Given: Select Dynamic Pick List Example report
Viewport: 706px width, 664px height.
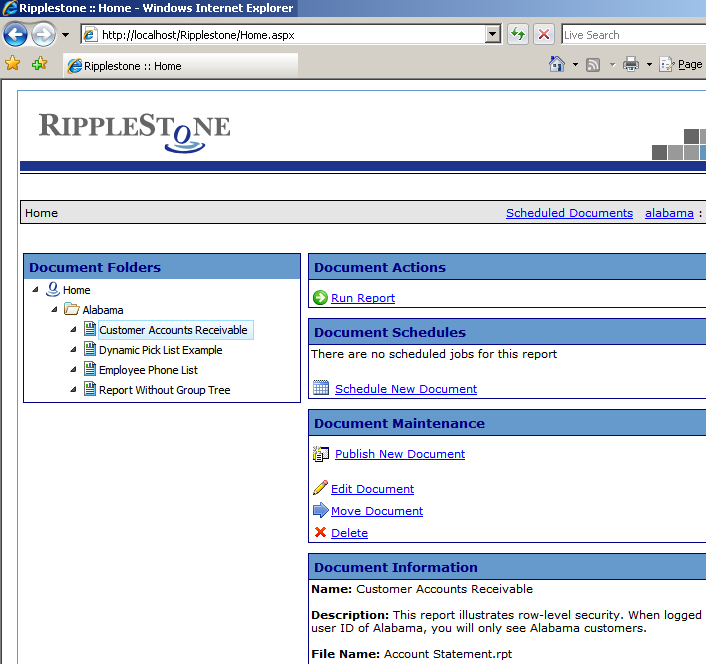Looking at the screenshot, I should click(x=161, y=350).
